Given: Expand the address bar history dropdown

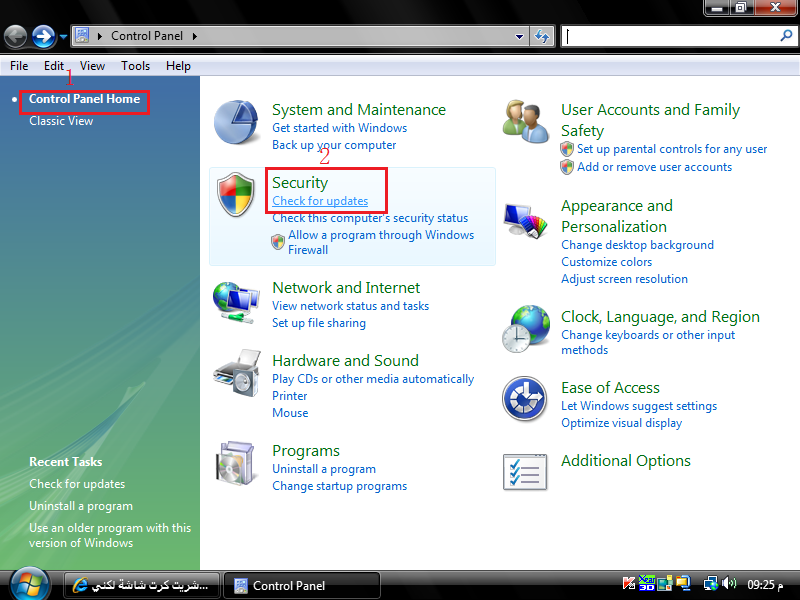Looking at the screenshot, I should pyautogui.click(x=519, y=37).
